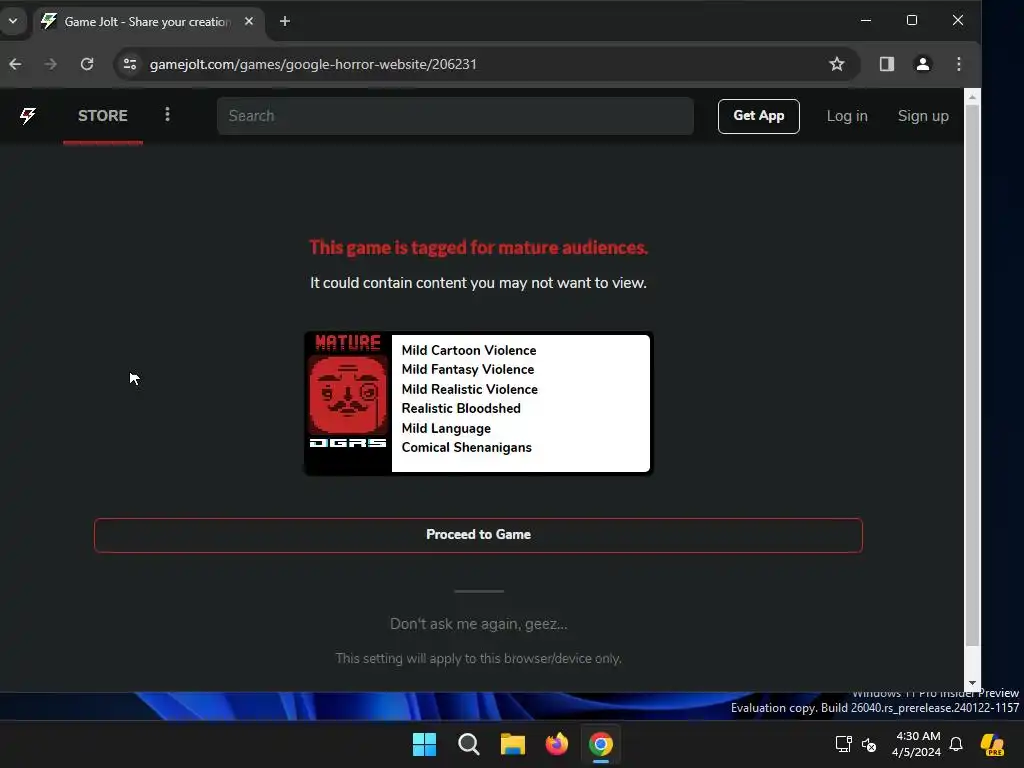Launch Firefox from the taskbar
This screenshot has height=768, width=1024.
point(557,744)
